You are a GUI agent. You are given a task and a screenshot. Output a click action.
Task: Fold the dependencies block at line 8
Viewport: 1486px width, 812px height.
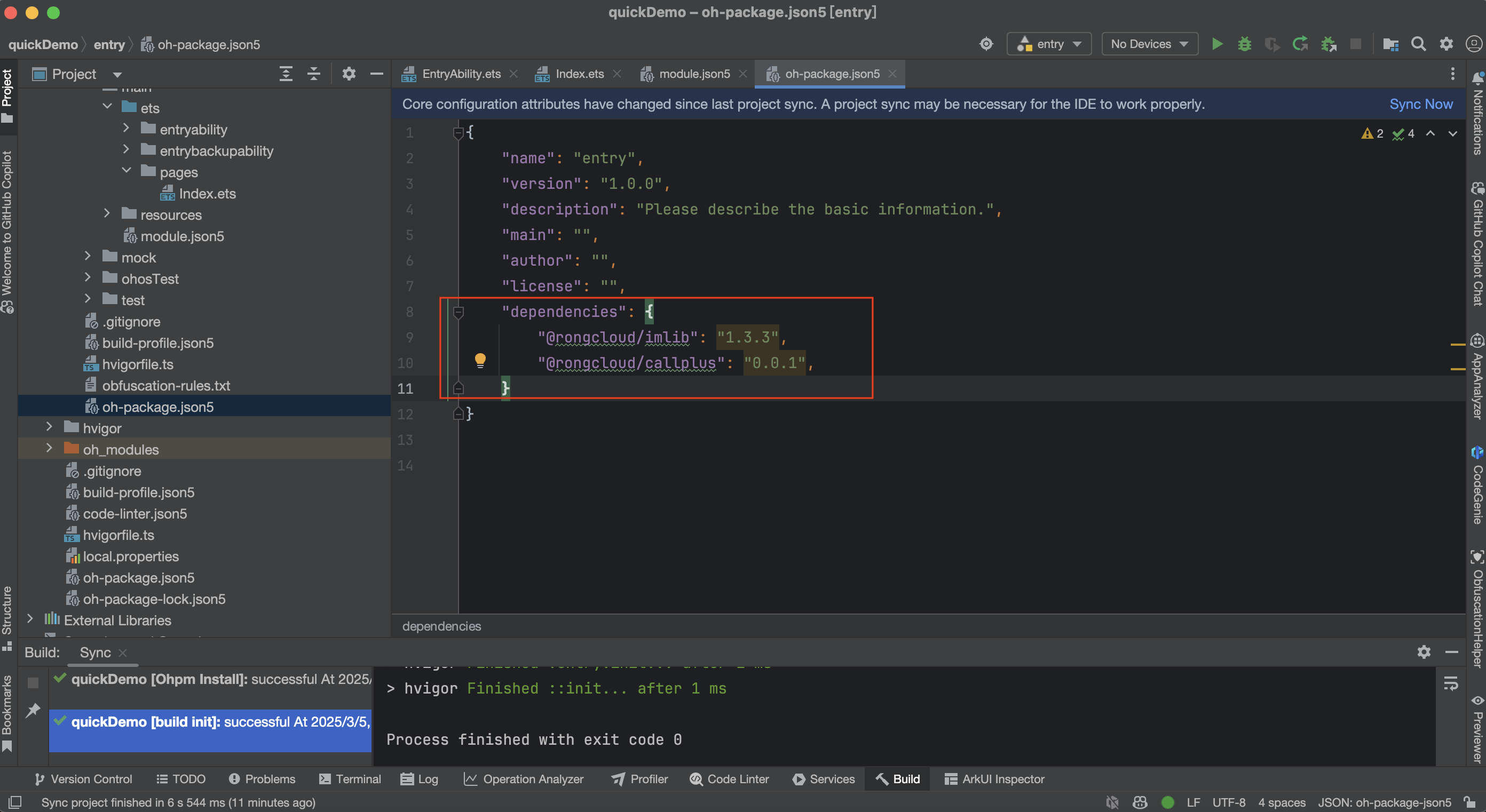pos(459,312)
